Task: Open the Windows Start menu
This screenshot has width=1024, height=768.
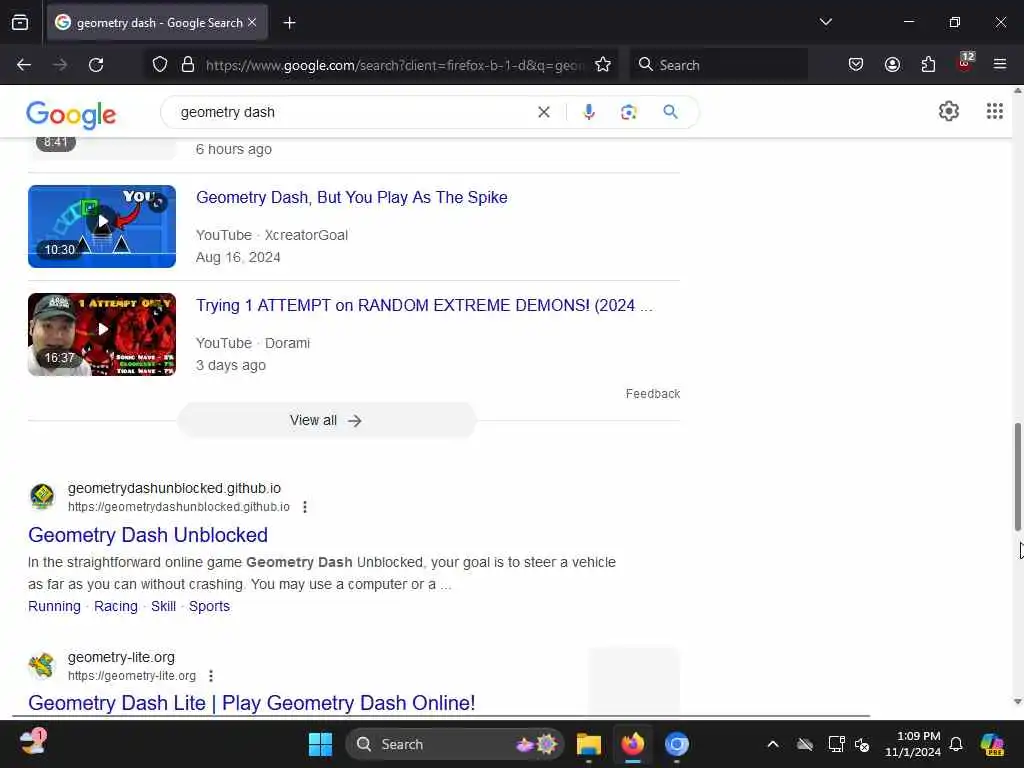Action: 320,744
